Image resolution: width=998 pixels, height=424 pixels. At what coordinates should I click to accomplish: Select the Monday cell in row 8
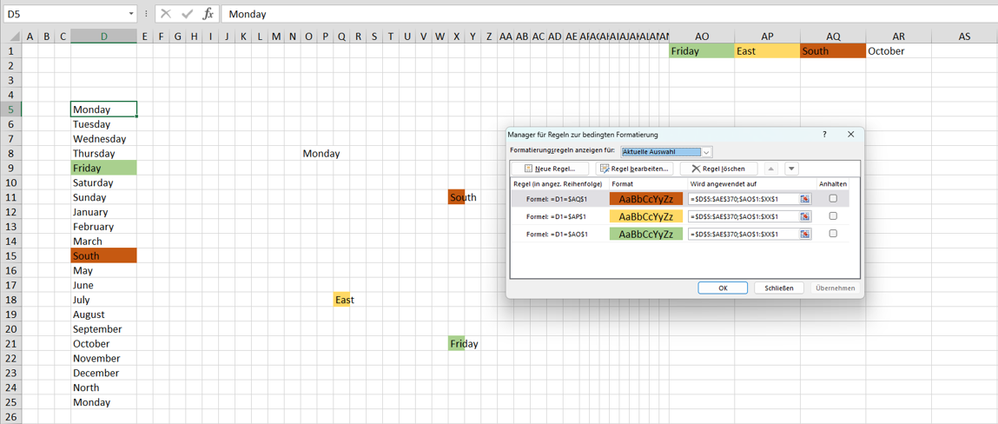click(309, 153)
